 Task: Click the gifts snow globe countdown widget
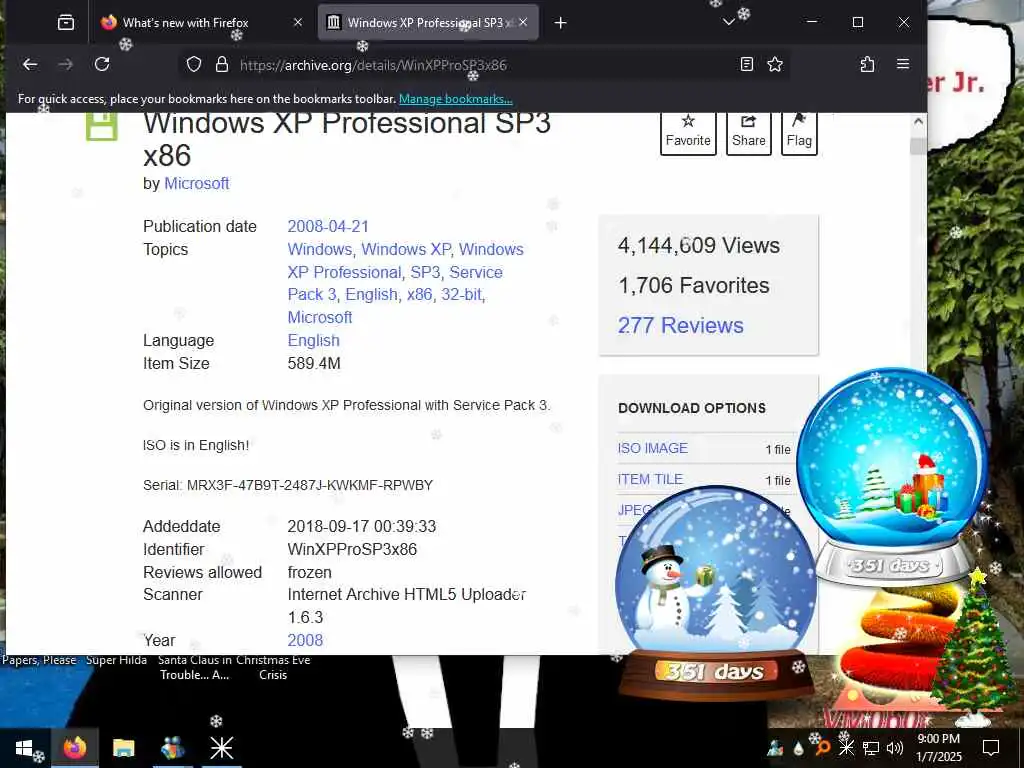click(892, 477)
